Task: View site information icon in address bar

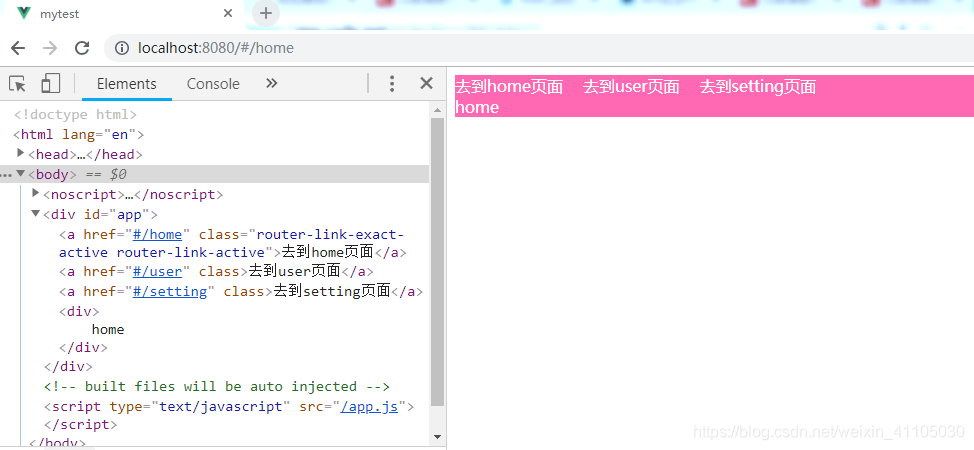Action: coord(122,48)
